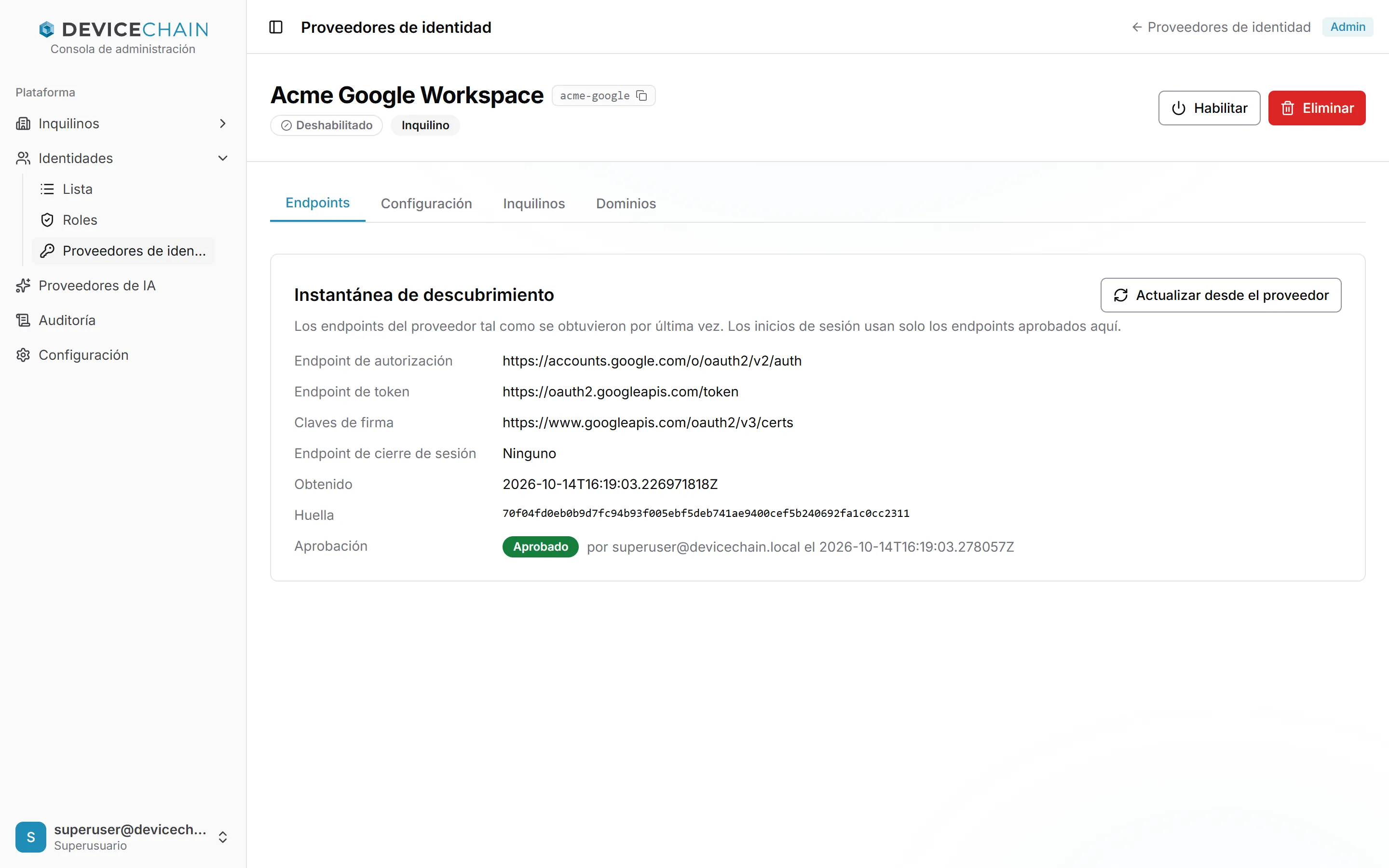Open the Dominios tab
Viewport: 1389px width, 868px height.
(626, 203)
